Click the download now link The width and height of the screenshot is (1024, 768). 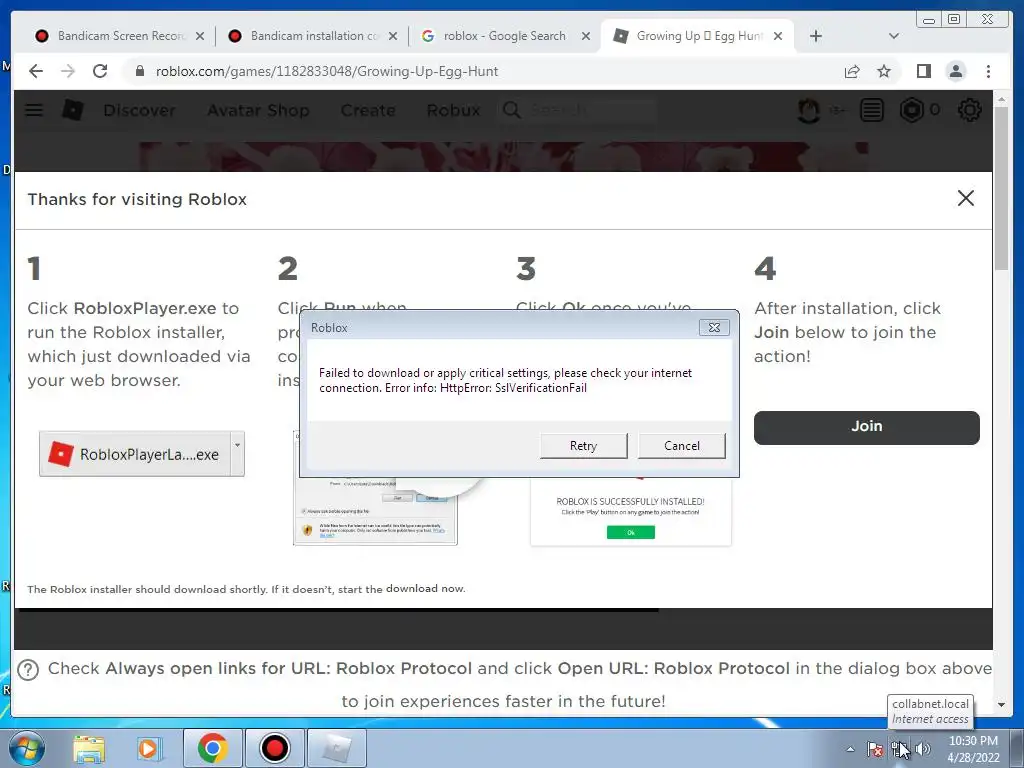click(425, 588)
